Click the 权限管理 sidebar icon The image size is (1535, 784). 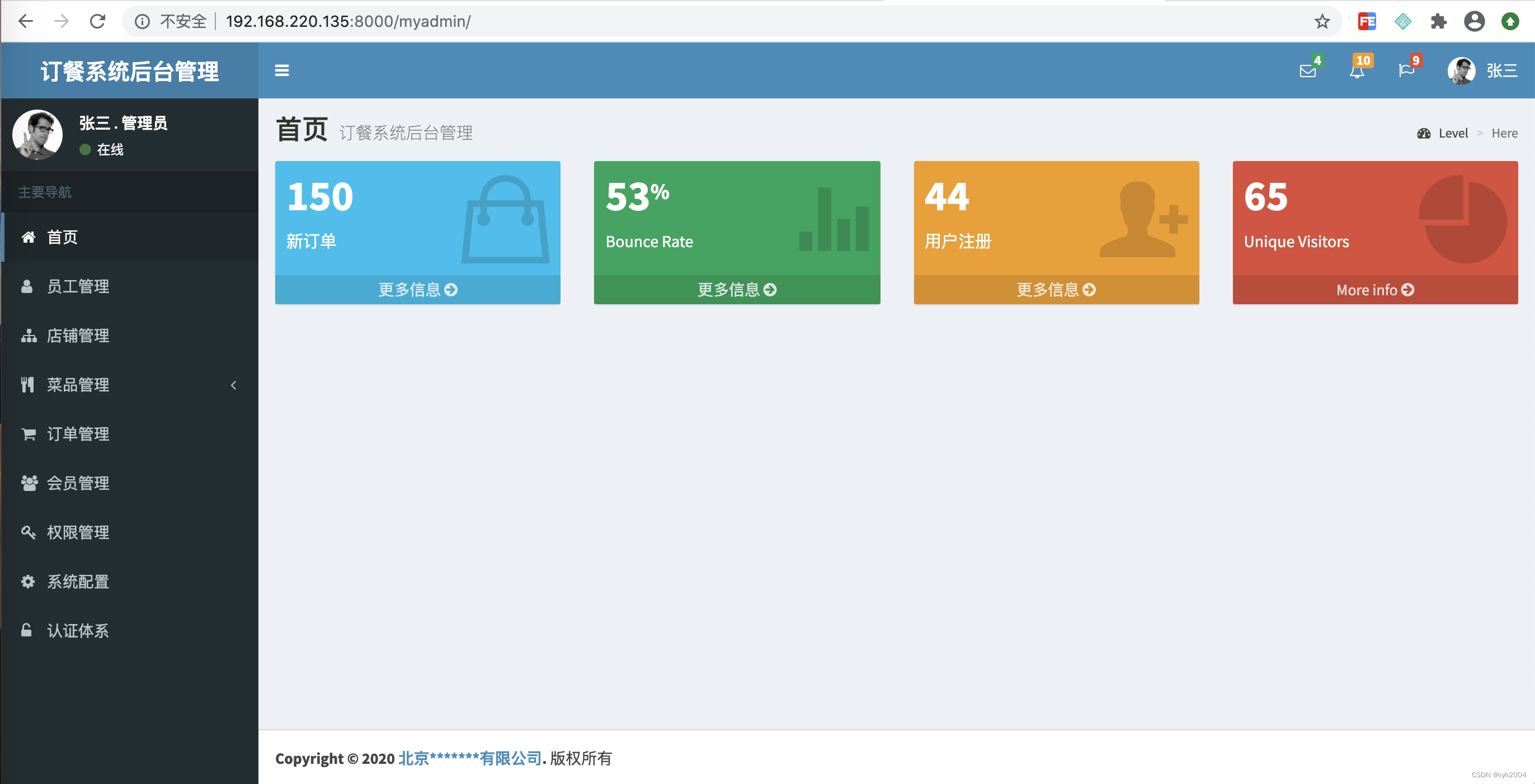(27, 531)
